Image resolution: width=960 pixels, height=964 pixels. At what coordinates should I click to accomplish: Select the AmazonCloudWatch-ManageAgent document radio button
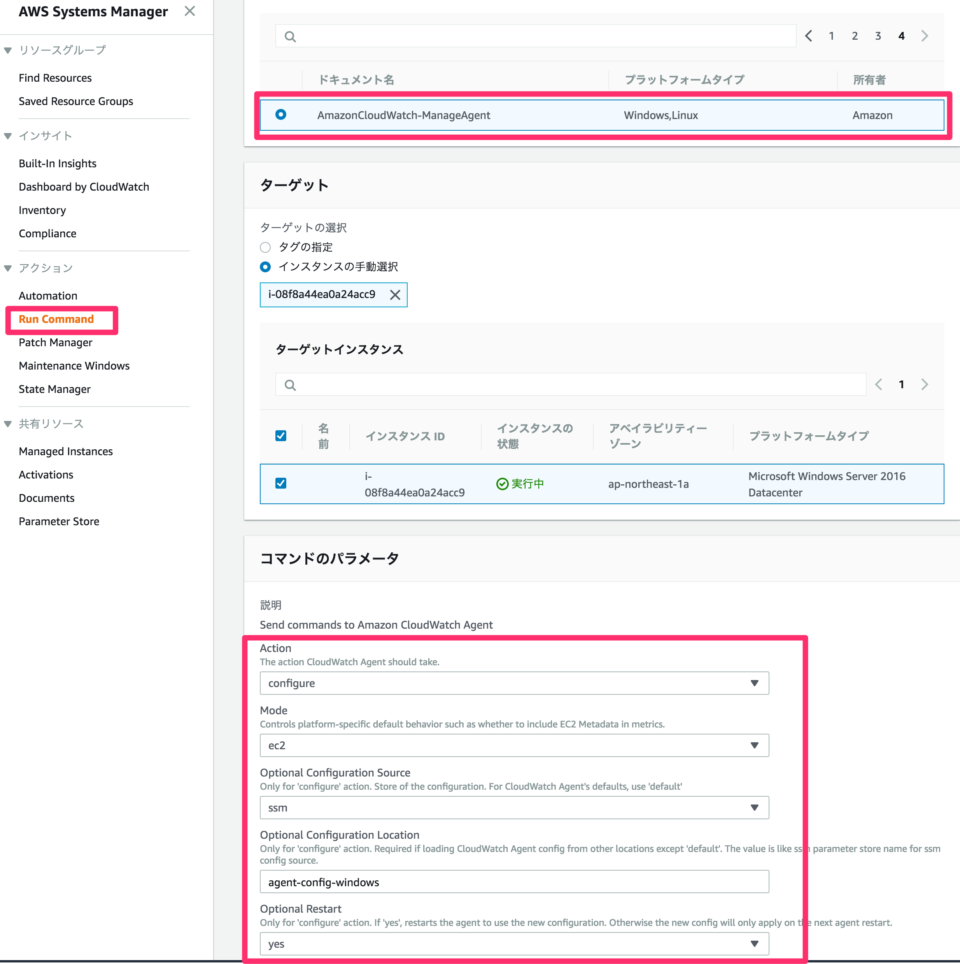click(280, 115)
